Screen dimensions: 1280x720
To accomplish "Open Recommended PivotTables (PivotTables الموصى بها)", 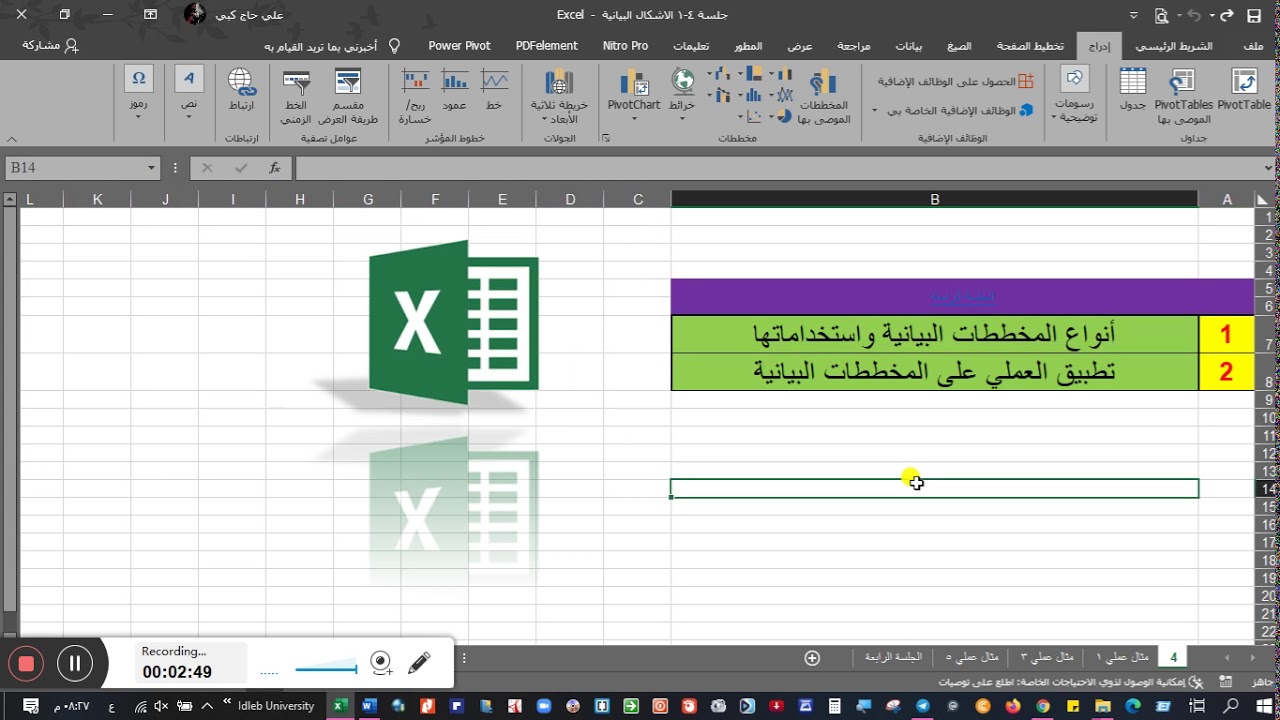I will click(1183, 96).
